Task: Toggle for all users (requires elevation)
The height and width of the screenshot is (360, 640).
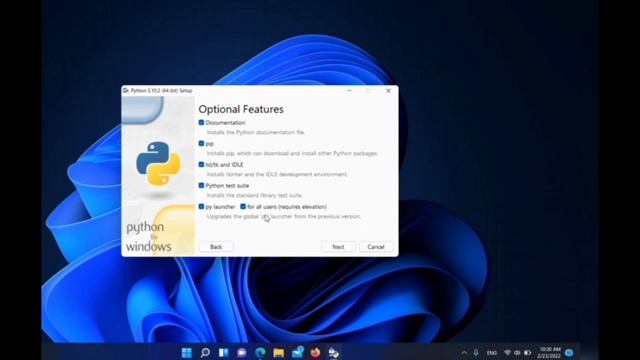Action: tap(243, 207)
